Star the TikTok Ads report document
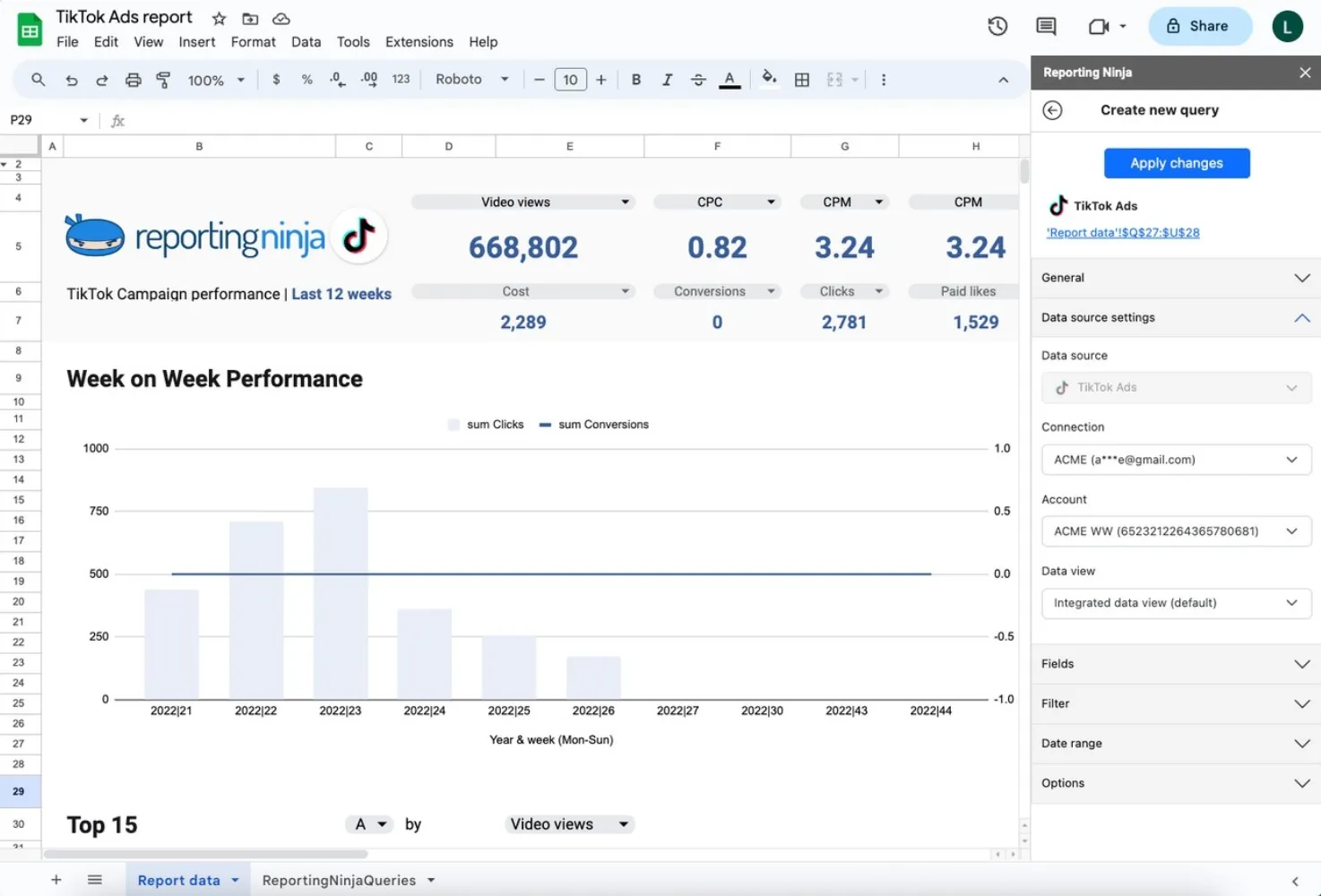Image resolution: width=1321 pixels, height=896 pixels. [x=219, y=19]
